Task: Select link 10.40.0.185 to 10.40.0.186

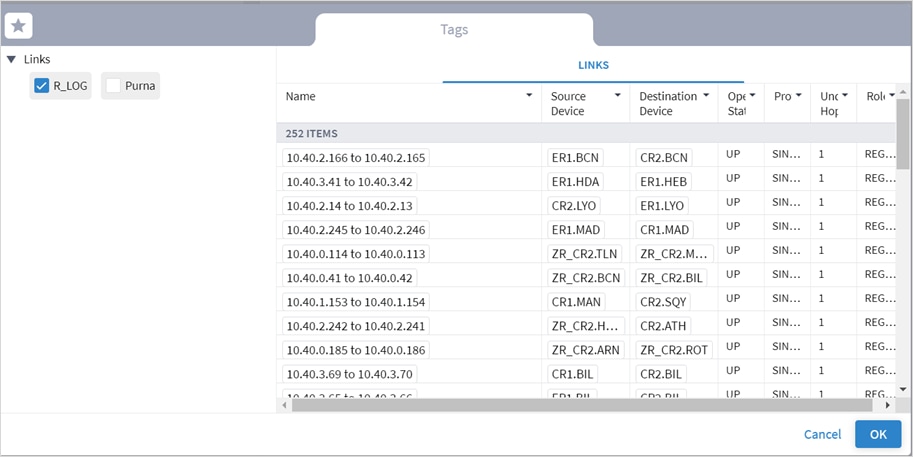Action: coord(356,350)
